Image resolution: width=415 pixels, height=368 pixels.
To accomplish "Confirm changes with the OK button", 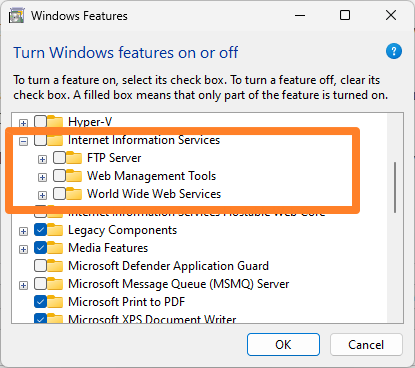I will (x=283, y=344).
